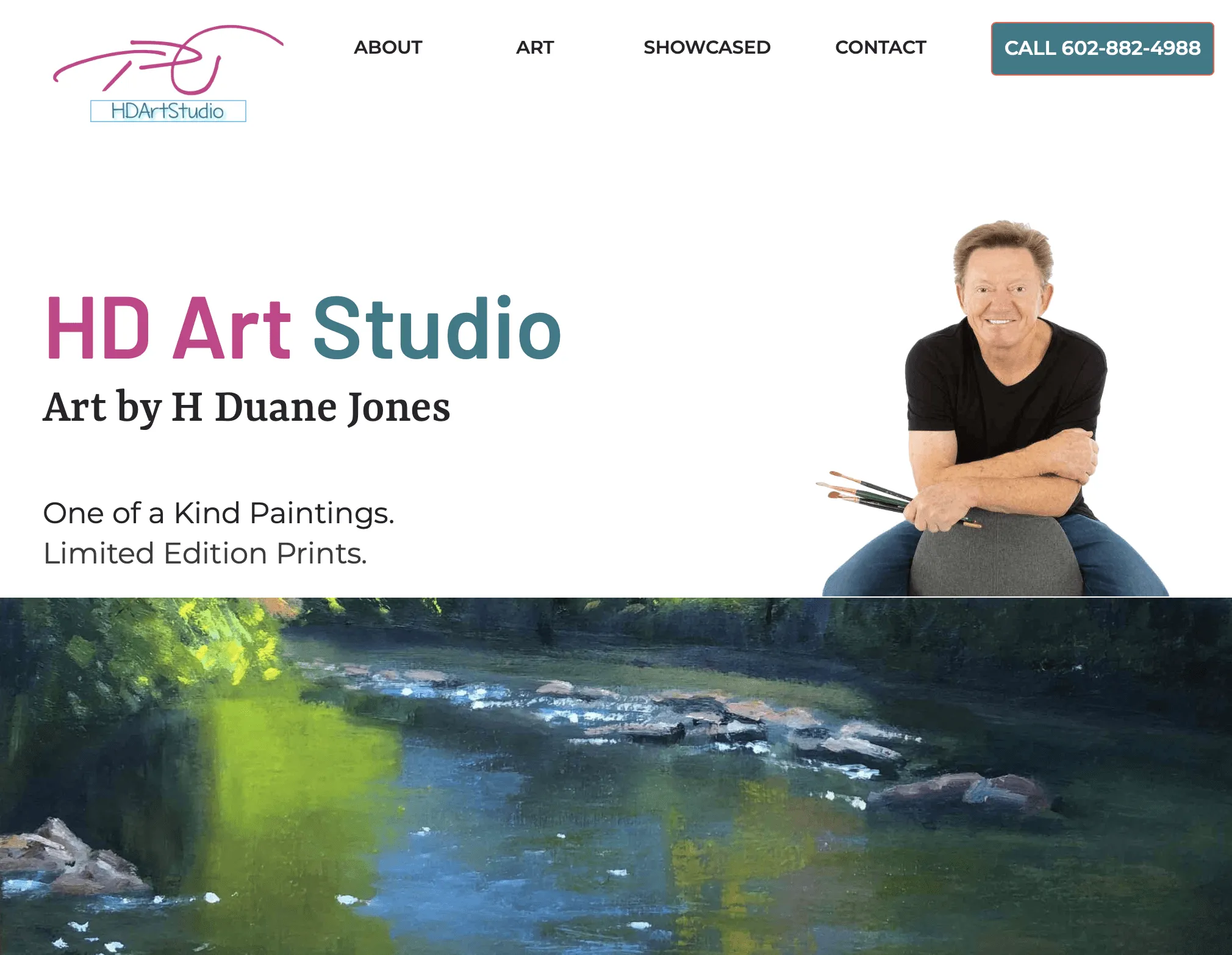Click the teal word Studio in heading
This screenshot has height=955, width=1232.
[437, 328]
